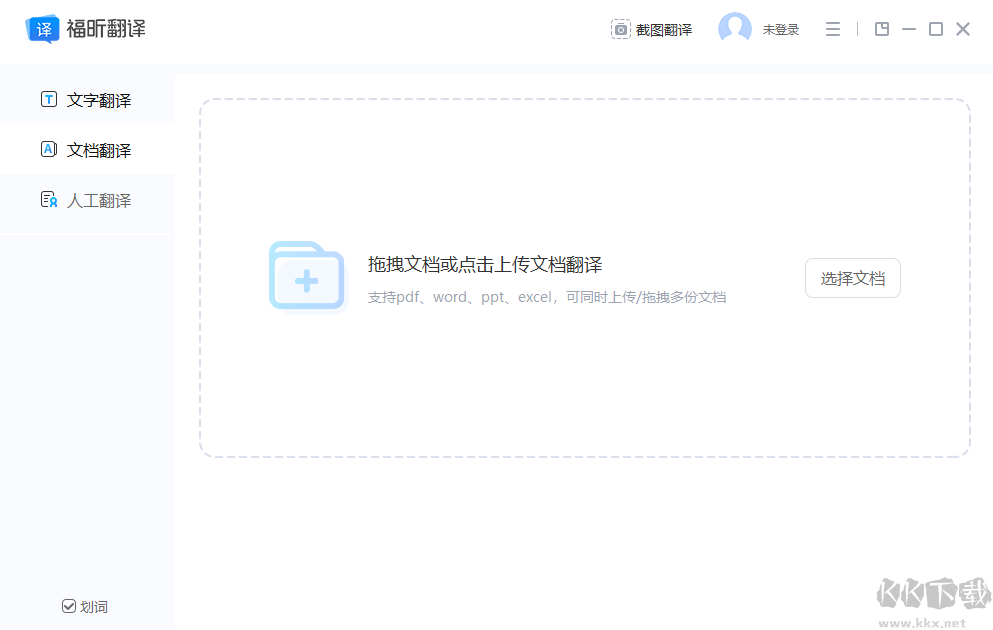Click the 截图翻译 toolbar item
Screen dimensions: 993x630
pyautogui.click(x=662, y=29)
